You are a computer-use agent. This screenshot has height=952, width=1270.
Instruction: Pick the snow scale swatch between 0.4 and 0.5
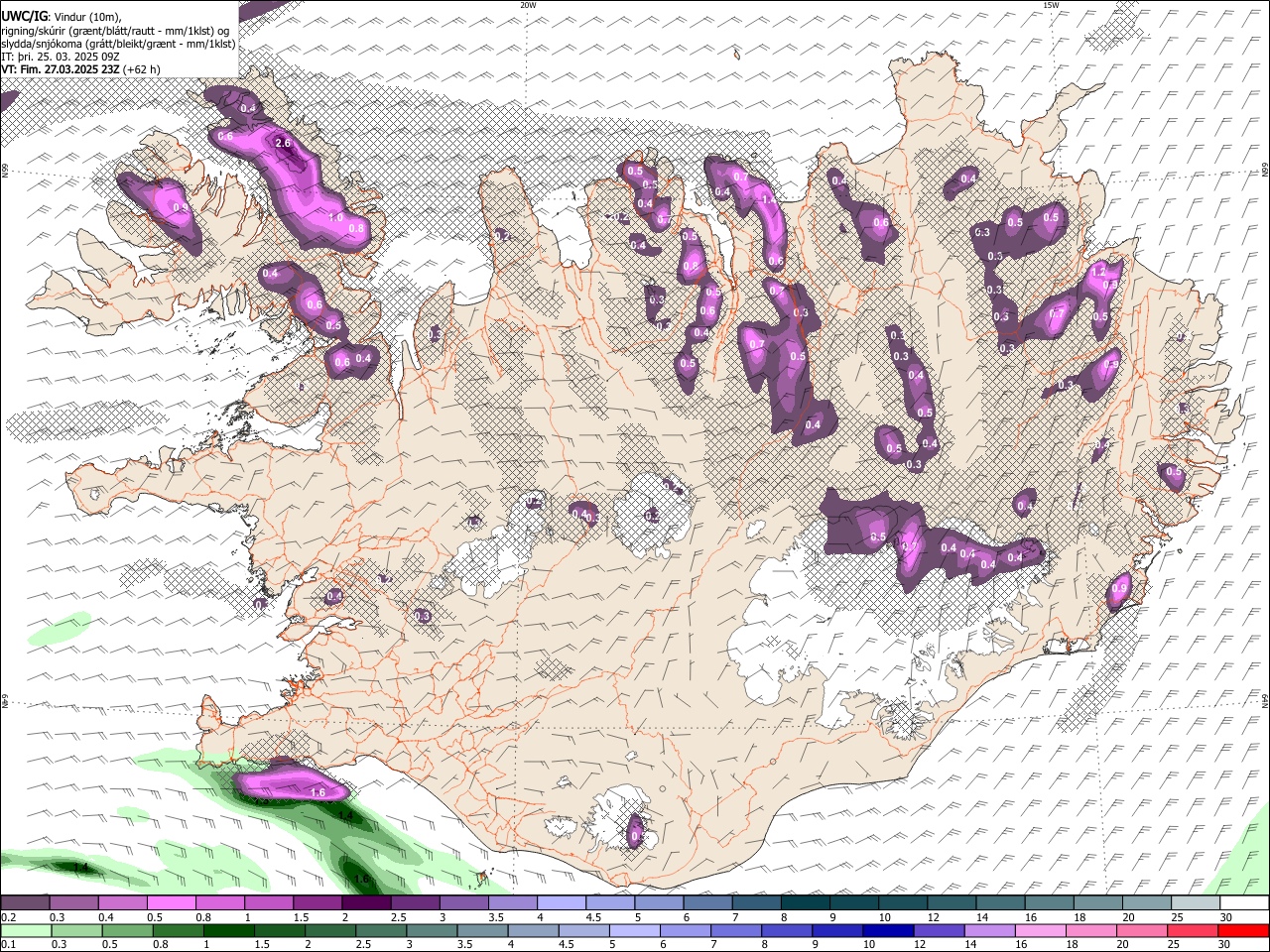point(122,902)
